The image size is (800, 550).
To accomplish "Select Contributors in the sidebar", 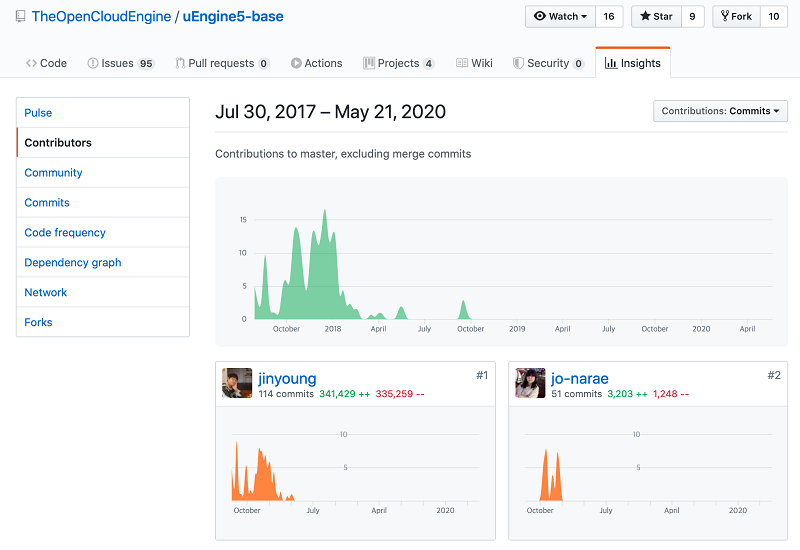I will pyautogui.click(x=103, y=143).
